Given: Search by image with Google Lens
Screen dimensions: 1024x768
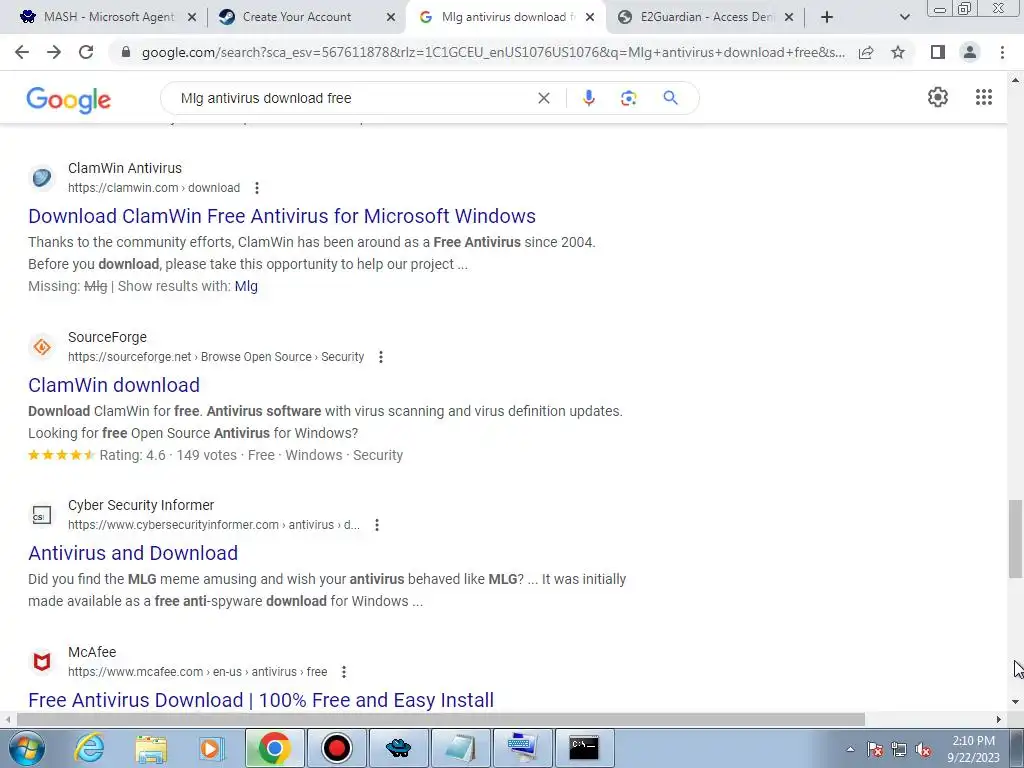Looking at the screenshot, I should tap(628, 98).
